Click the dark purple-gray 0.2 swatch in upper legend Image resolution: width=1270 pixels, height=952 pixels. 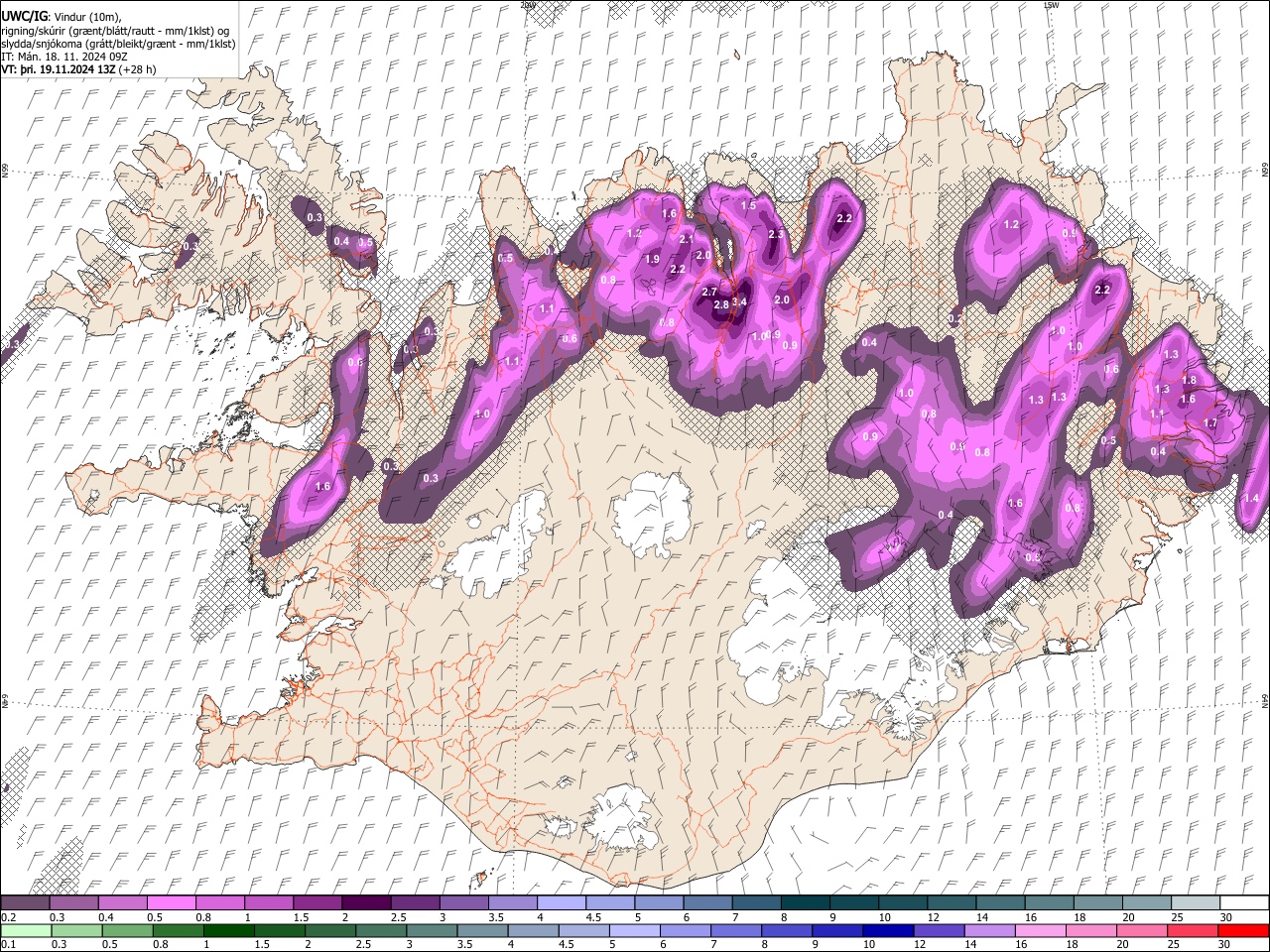[x=25, y=903]
